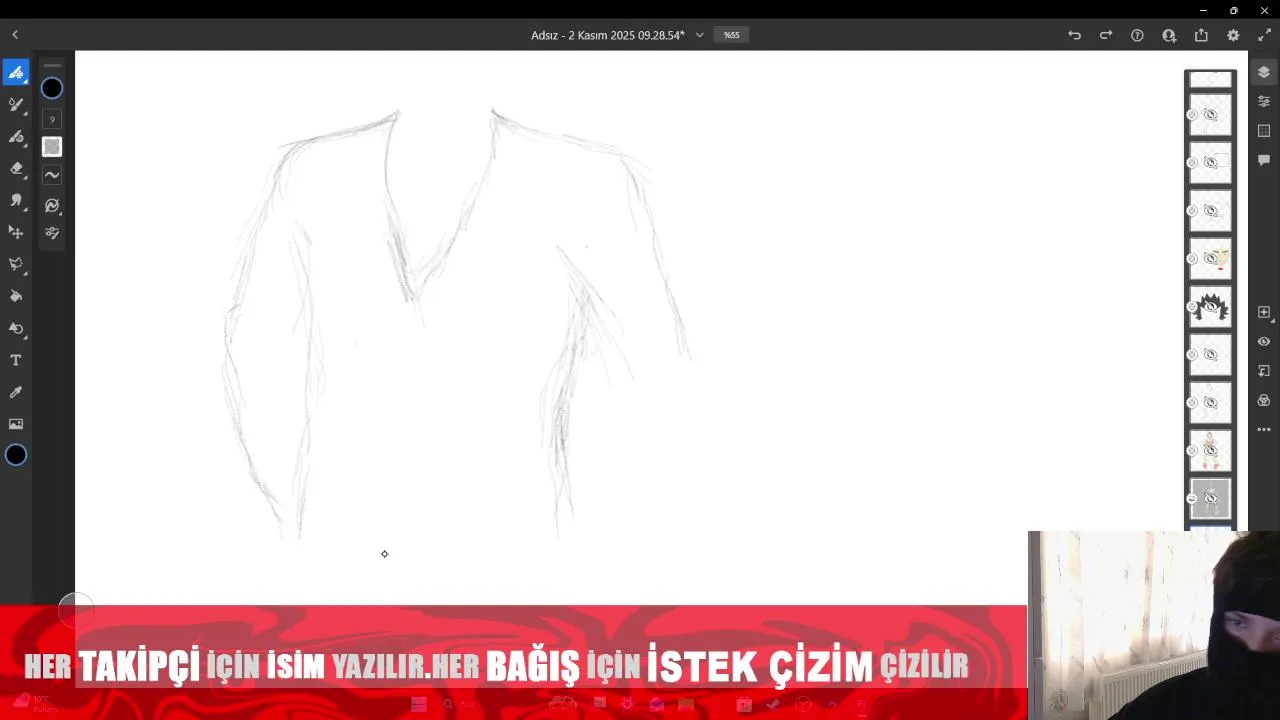Show the hidden layer directly below the hair layer
The height and width of the screenshot is (720, 1280).
[x=1211, y=355]
